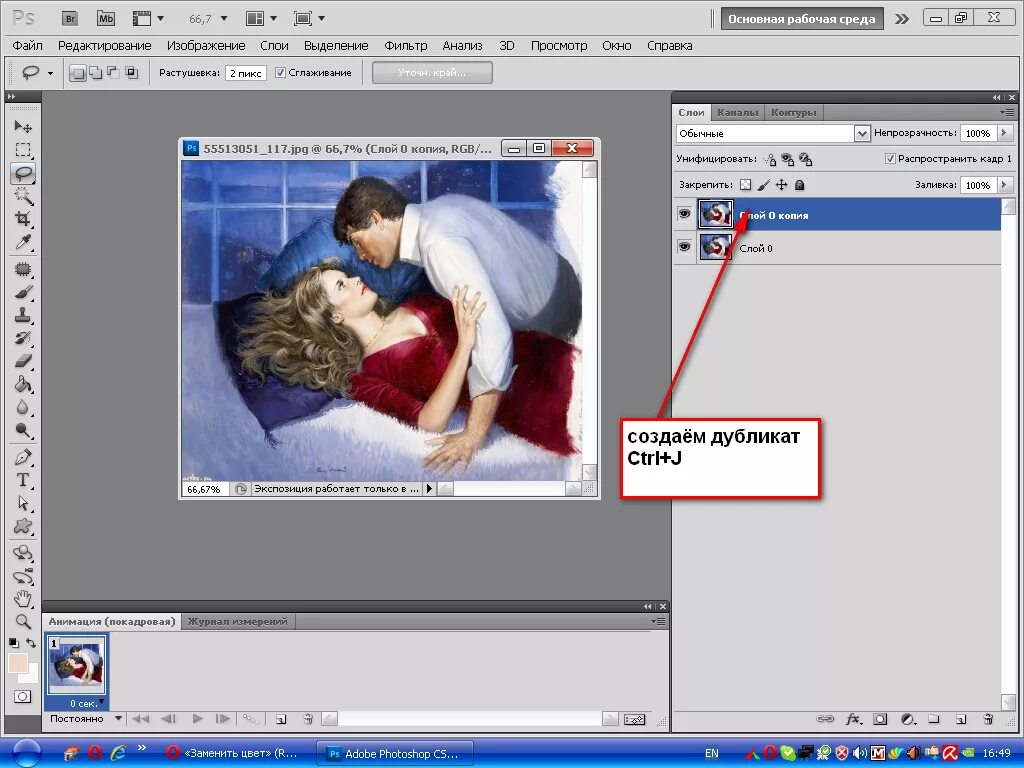Select the Clone Stamp tool

[x=23, y=315]
